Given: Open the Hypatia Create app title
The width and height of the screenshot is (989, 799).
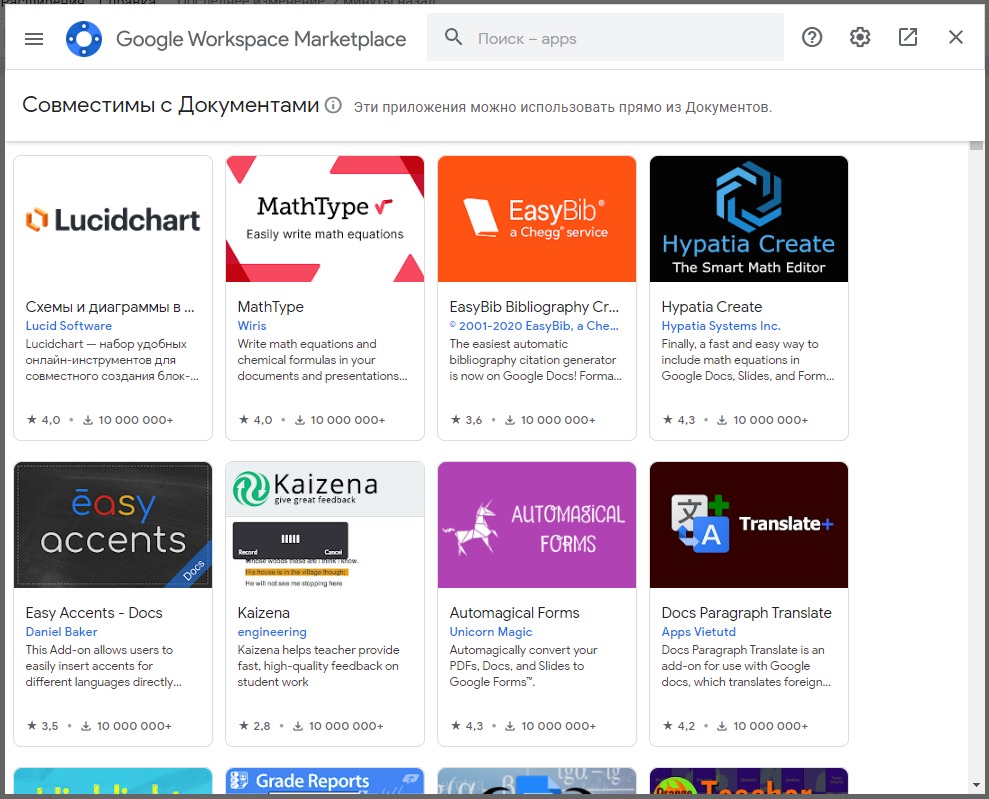Looking at the screenshot, I should click(711, 307).
